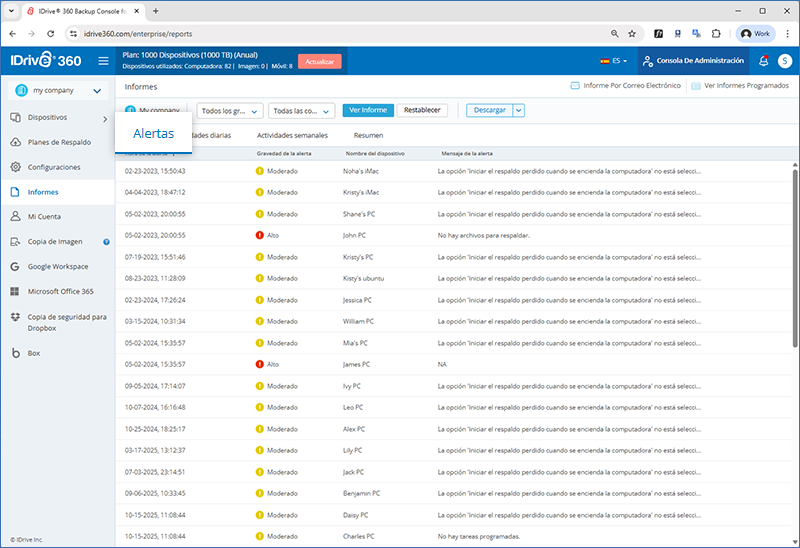Click the Box backup sidebar item

tap(34, 353)
